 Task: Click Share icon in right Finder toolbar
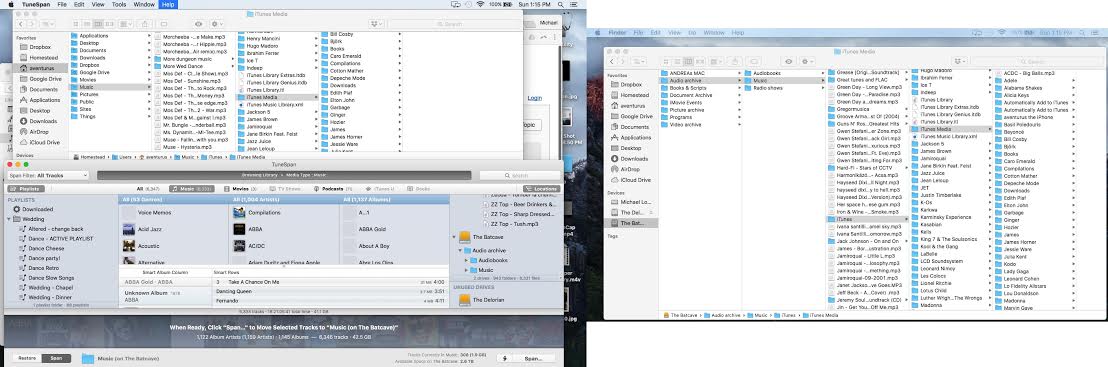pyautogui.click(x=735, y=62)
